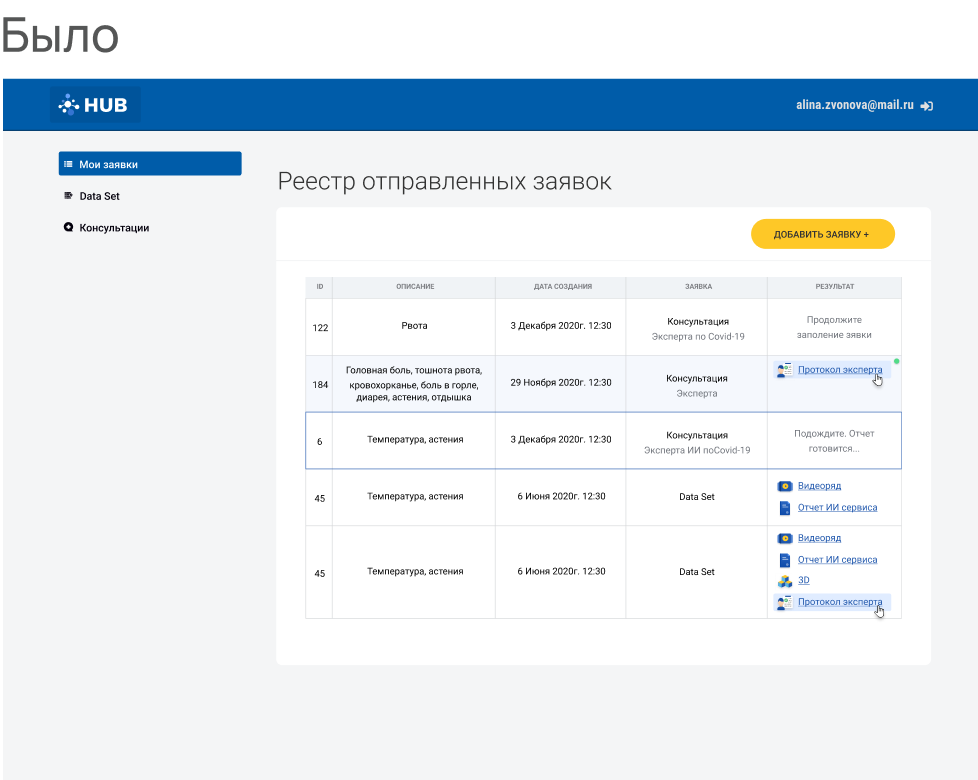Click the ДОБАВИТЬ ЗАЯВКУ + button
Image resolution: width=978 pixels, height=780 pixels.
(x=823, y=234)
